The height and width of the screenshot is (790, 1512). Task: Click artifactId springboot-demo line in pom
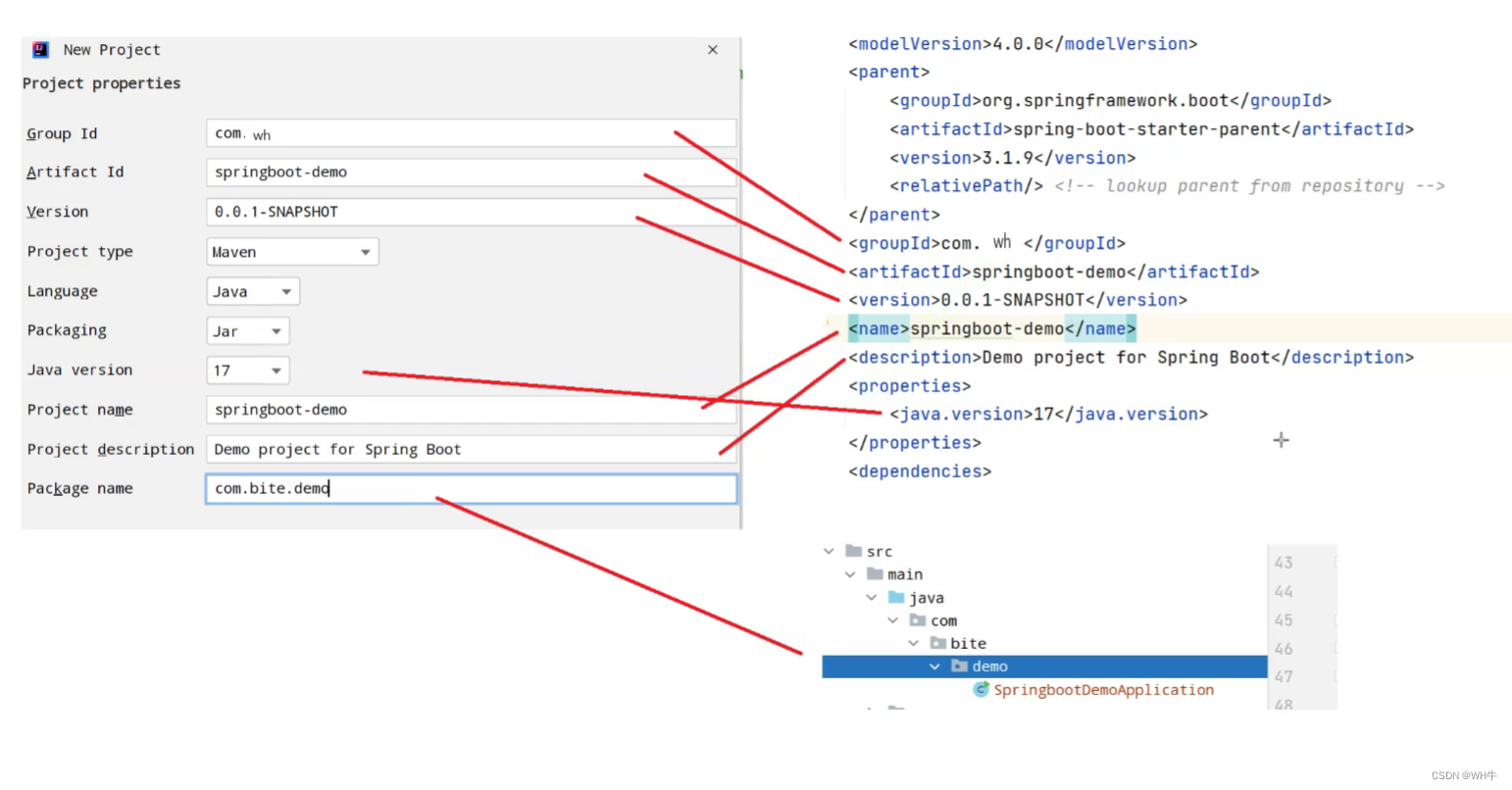(1053, 272)
